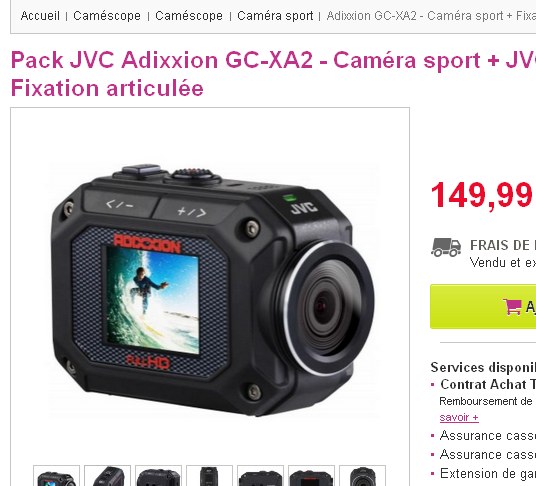The height and width of the screenshot is (486, 536).
Task: Select the third gallery thumbnail image
Action: click(158, 475)
